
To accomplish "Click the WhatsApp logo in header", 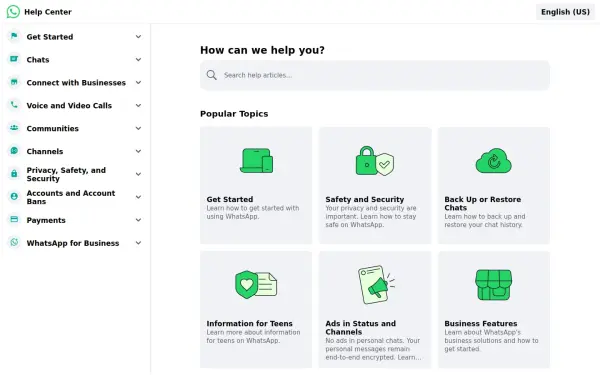I will pos(13,12).
